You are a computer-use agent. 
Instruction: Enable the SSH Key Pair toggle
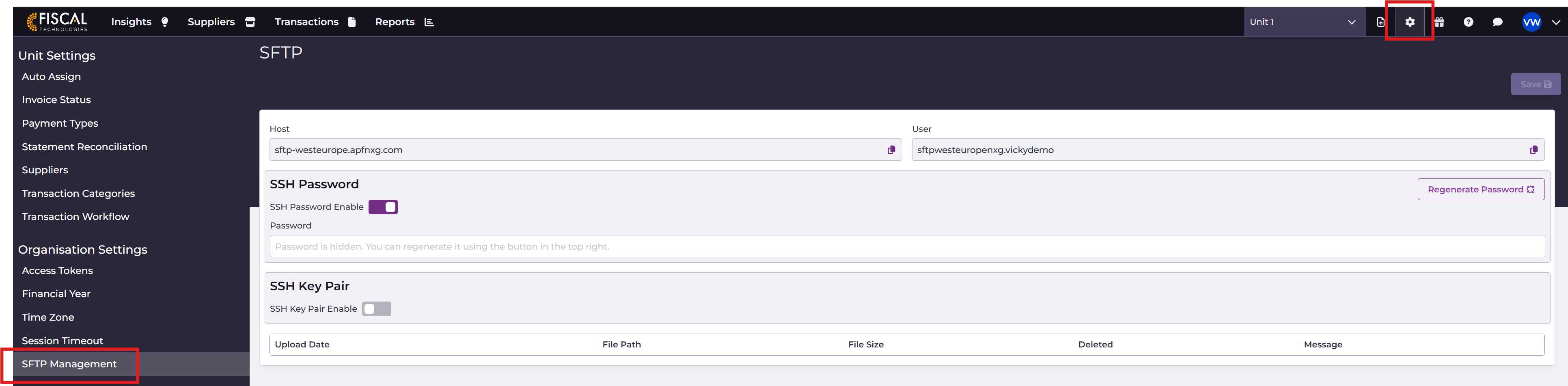pos(376,308)
